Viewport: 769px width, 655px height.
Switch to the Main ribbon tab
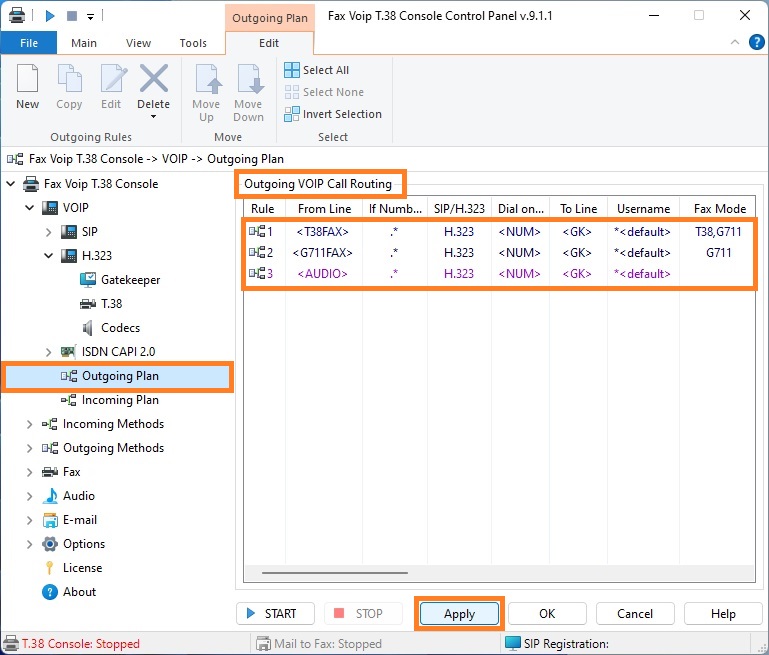(84, 43)
